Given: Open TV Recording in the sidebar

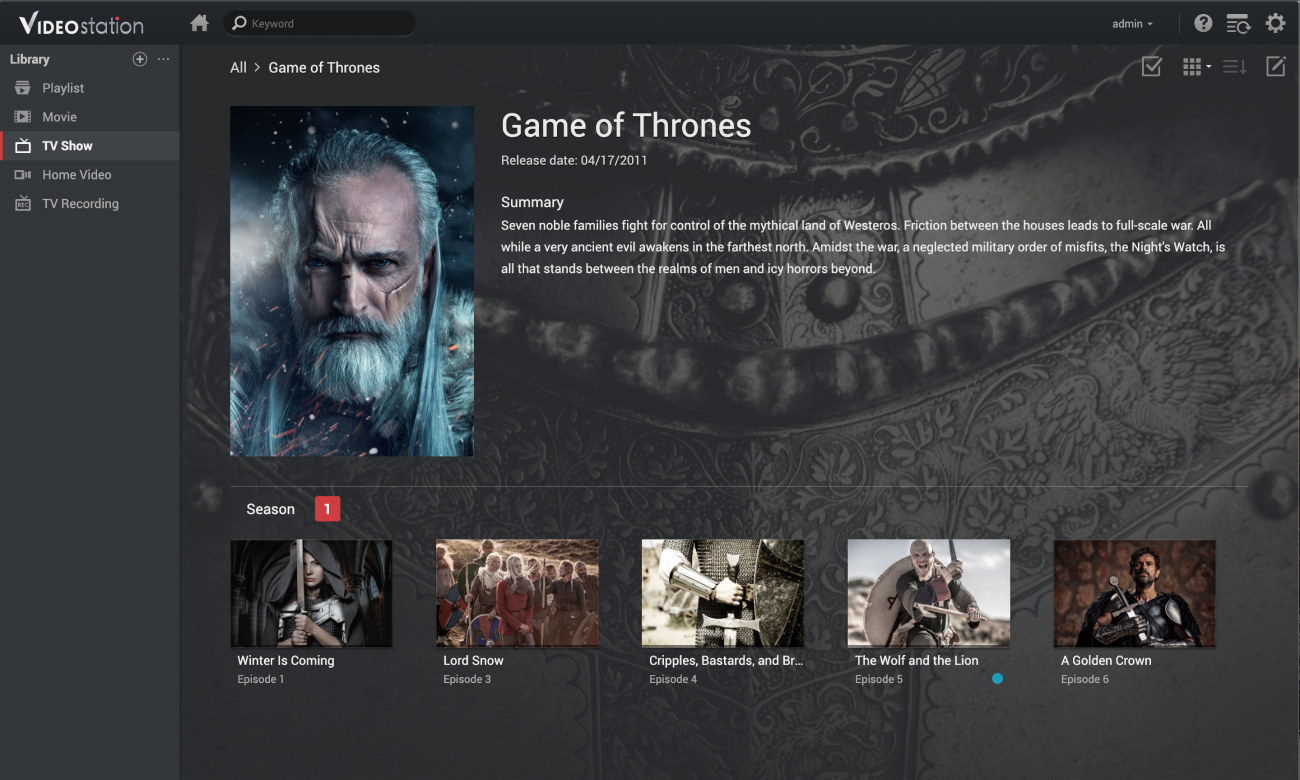Looking at the screenshot, I should 80,204.
